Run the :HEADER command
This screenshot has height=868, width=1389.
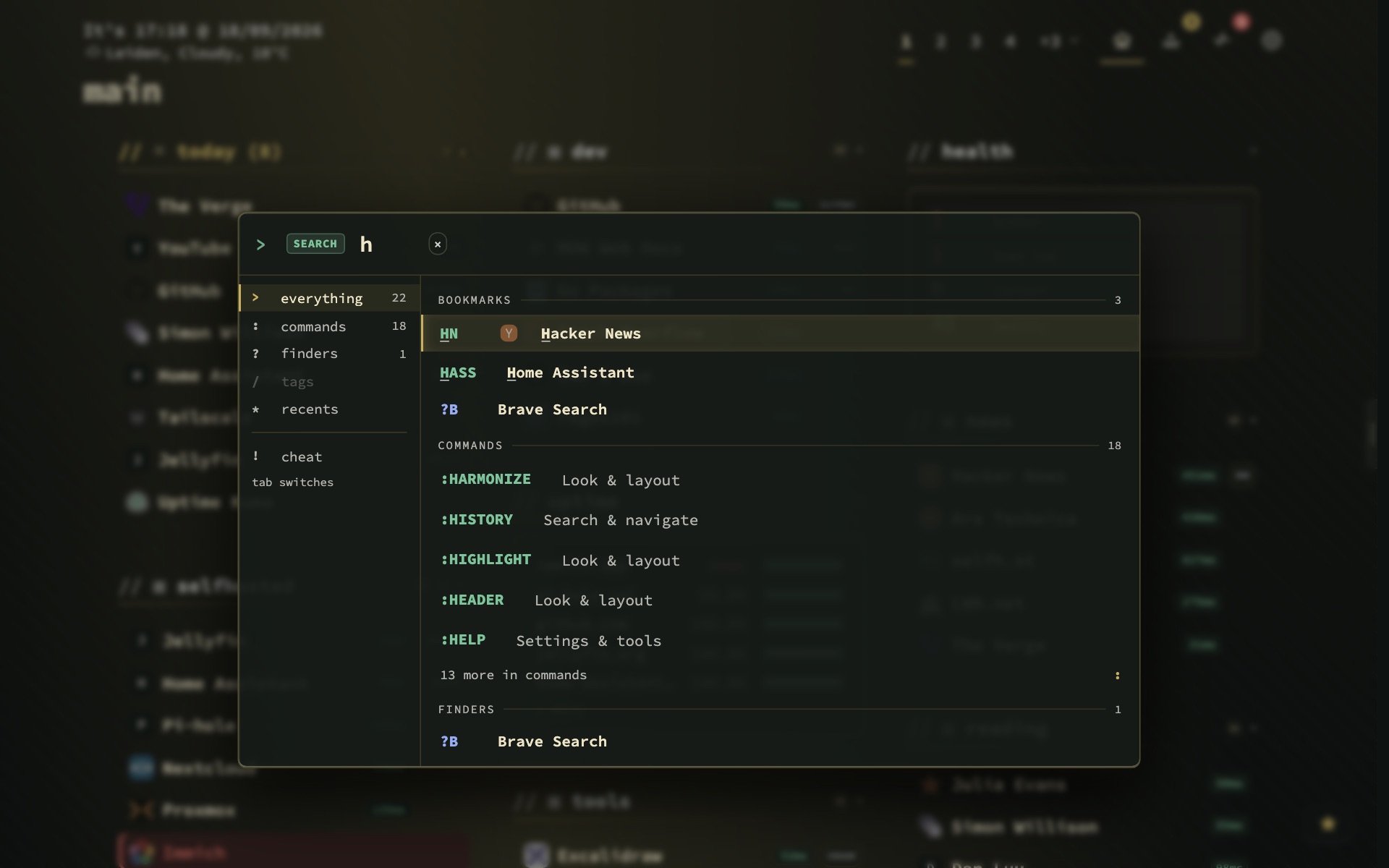[x=780, y=600]
